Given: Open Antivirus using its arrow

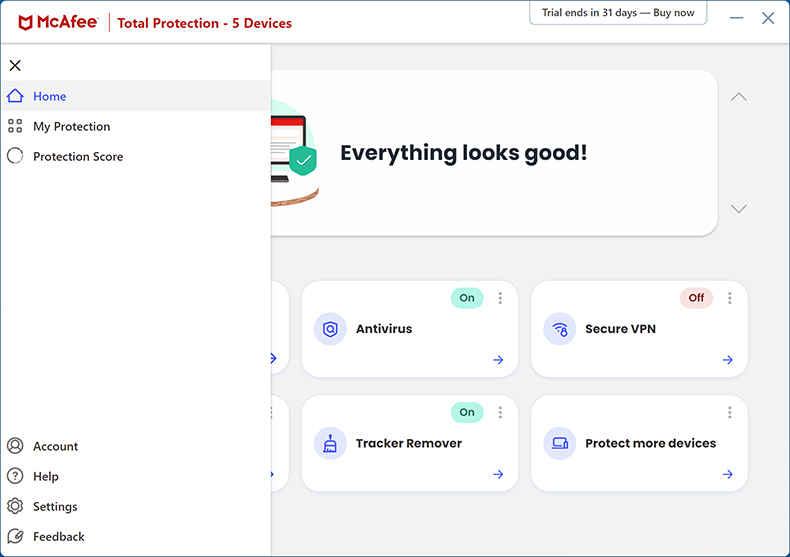Looking at the screenshot, I should click(498, 360).
